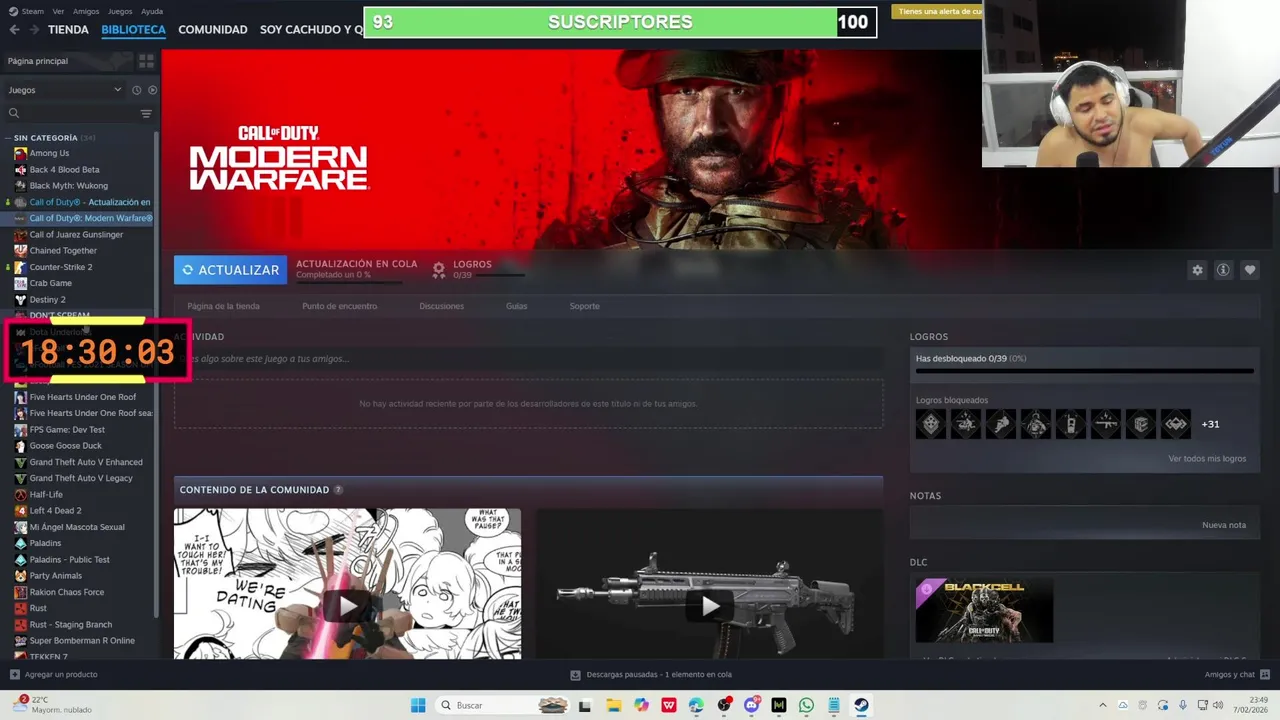Viewport: 1280px width, 720px height.
Task: Click the paused downloads icon
Action: click(x=575, y=675)
